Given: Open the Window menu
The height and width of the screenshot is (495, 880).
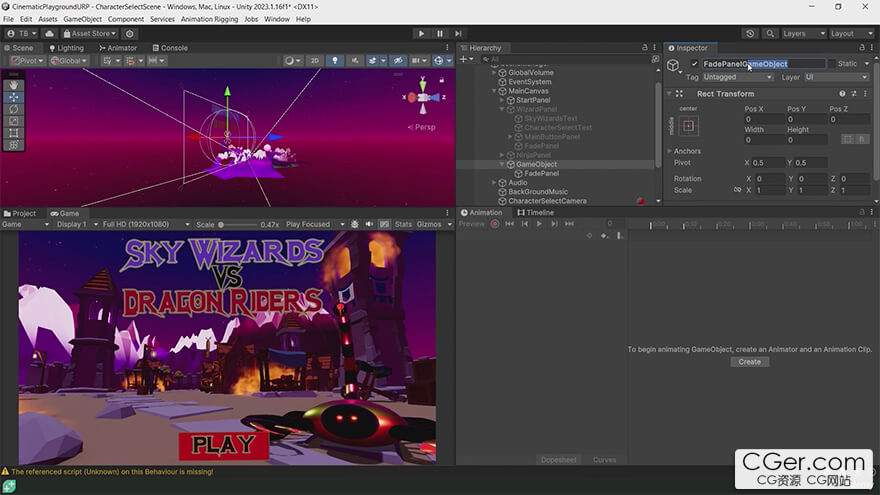Looking at the screenshot, I should 277,19.
